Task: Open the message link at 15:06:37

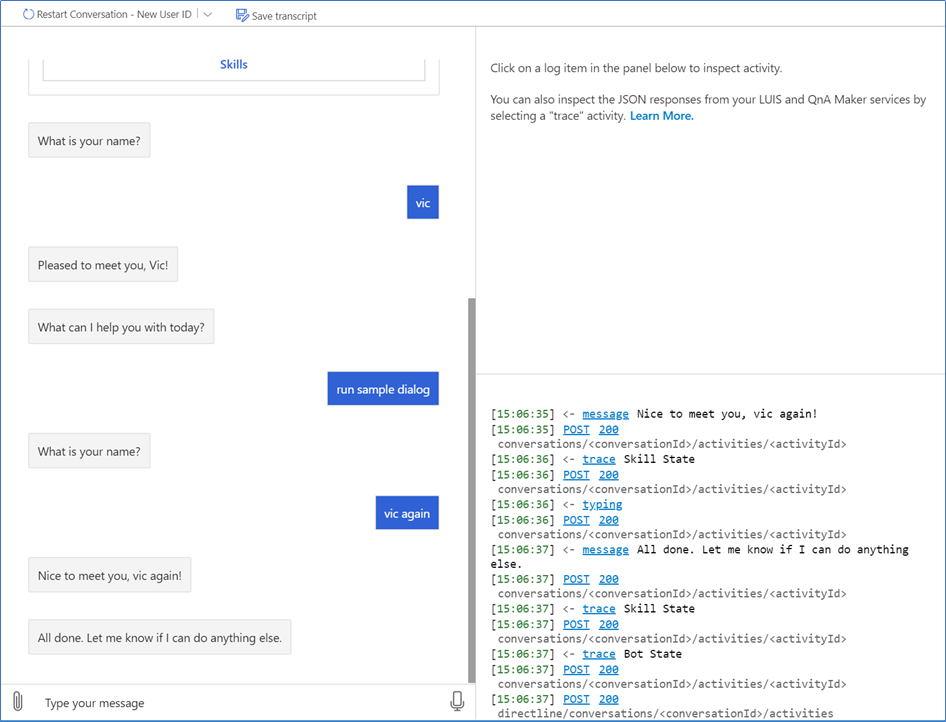Action: (x=605, y=549)
